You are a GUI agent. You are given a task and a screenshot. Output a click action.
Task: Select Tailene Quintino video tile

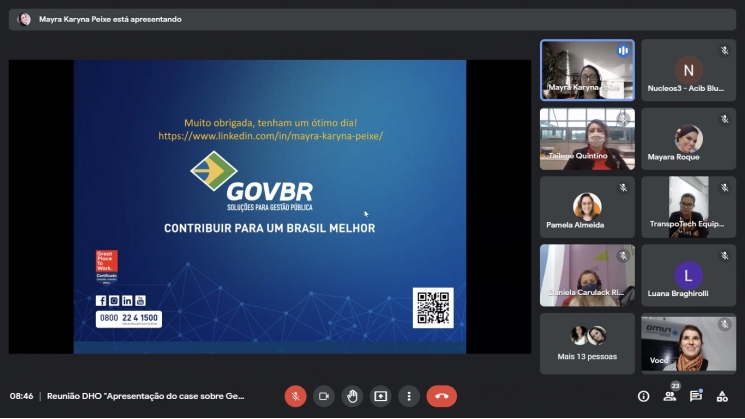click(x=587, y=139)
